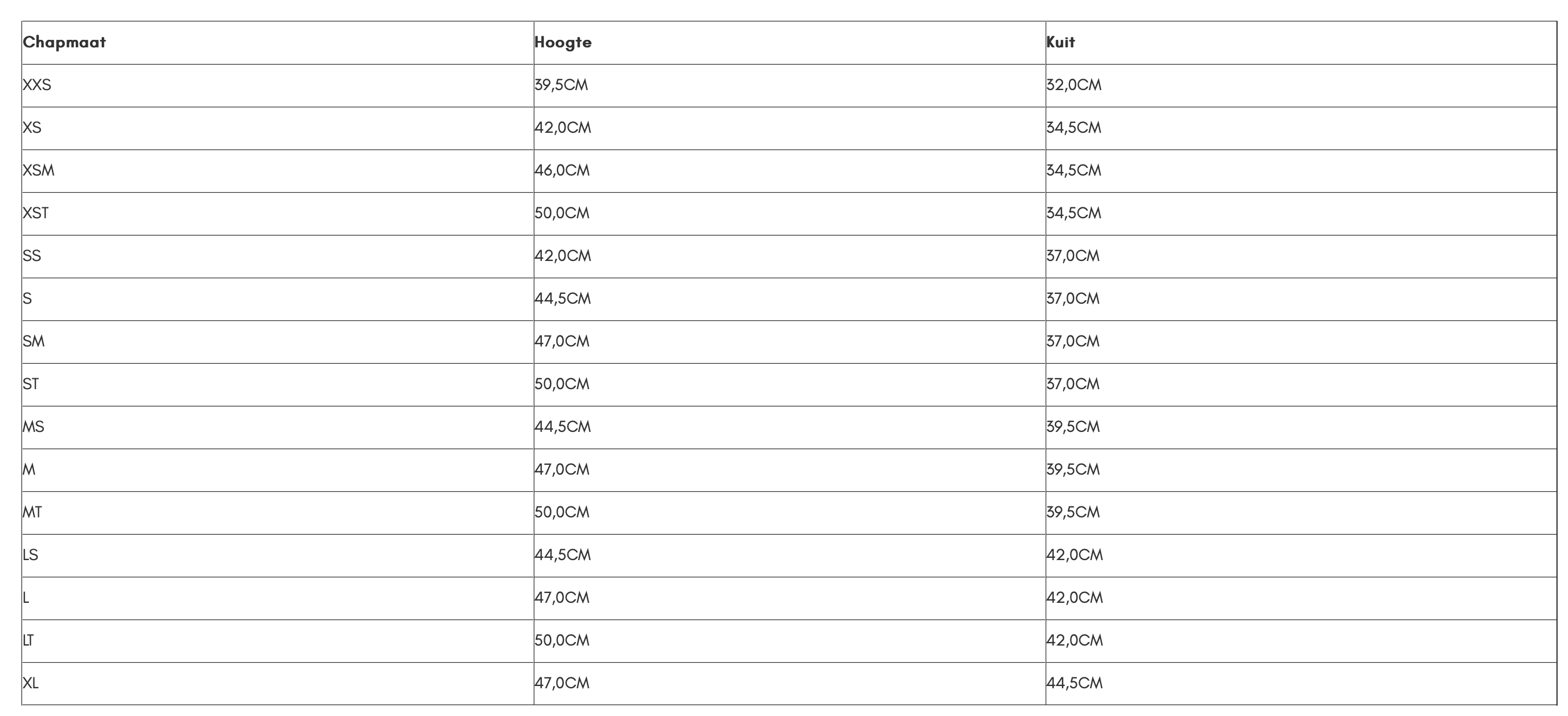Select the ST size cell
Image resolution: width=1568 pixels, height=716 pixels.
pyautogui.click(x=31, y=384)
